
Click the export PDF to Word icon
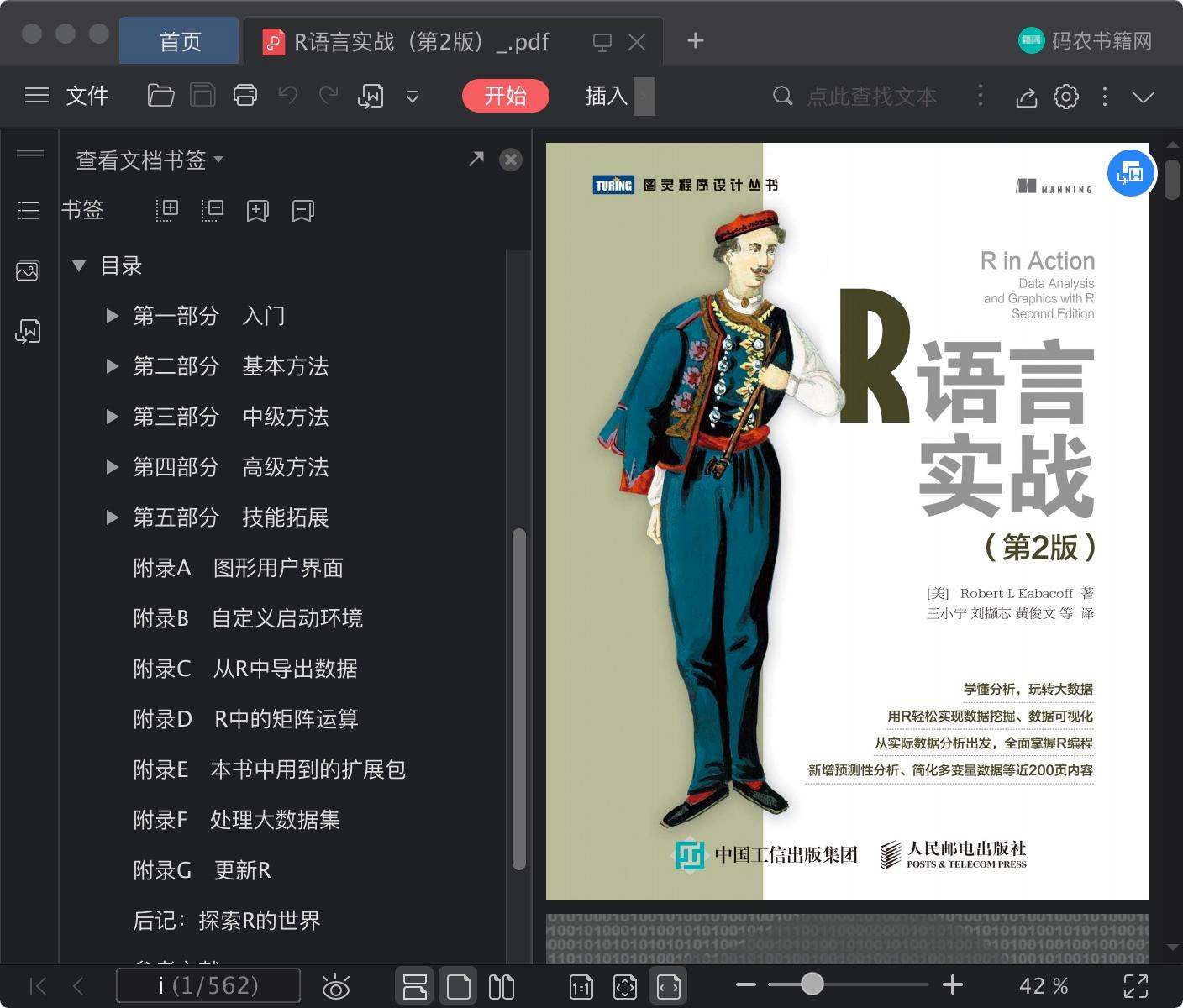[371, 97]
